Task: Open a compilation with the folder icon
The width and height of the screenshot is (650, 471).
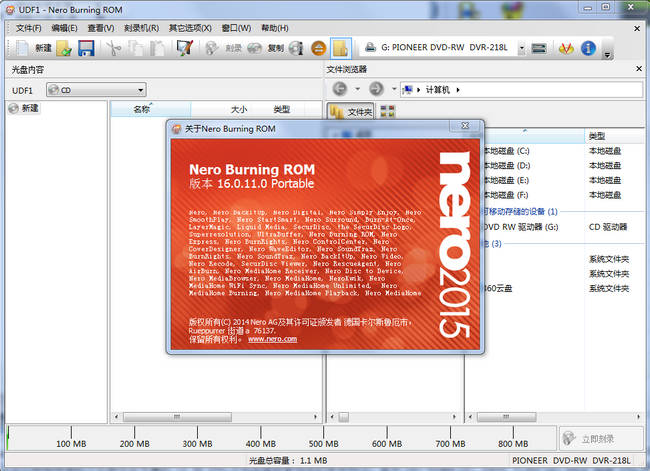Action: (64, 48)
